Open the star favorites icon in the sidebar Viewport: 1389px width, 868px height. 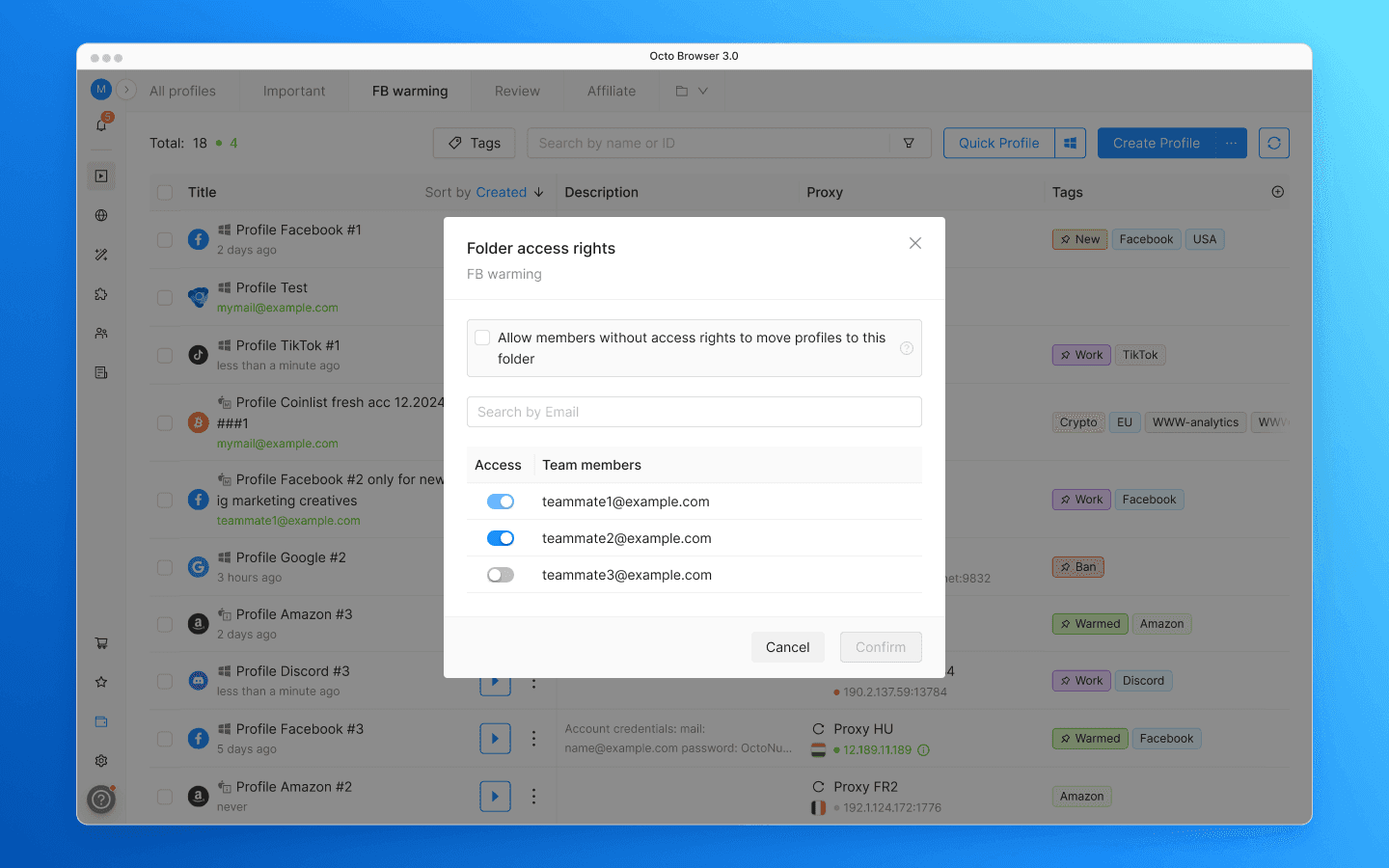click(x=101, y=682)
